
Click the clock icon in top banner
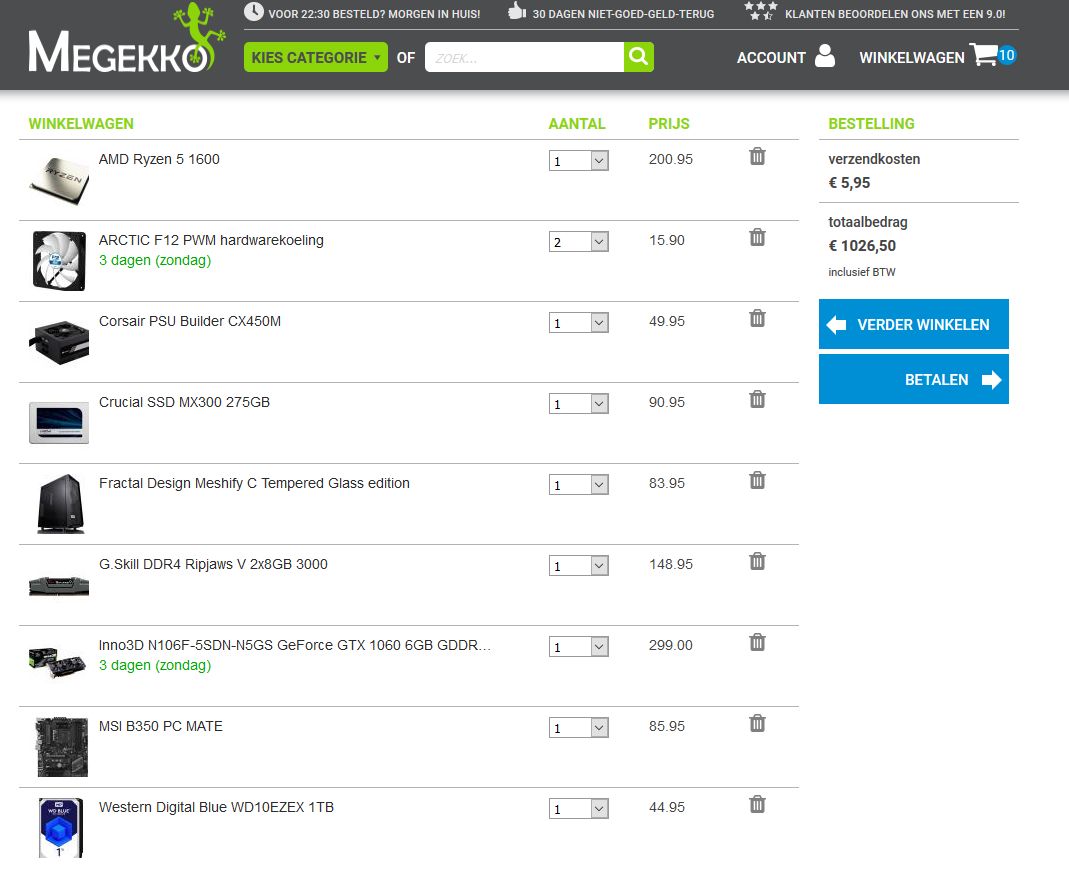(x=254, y=12)
